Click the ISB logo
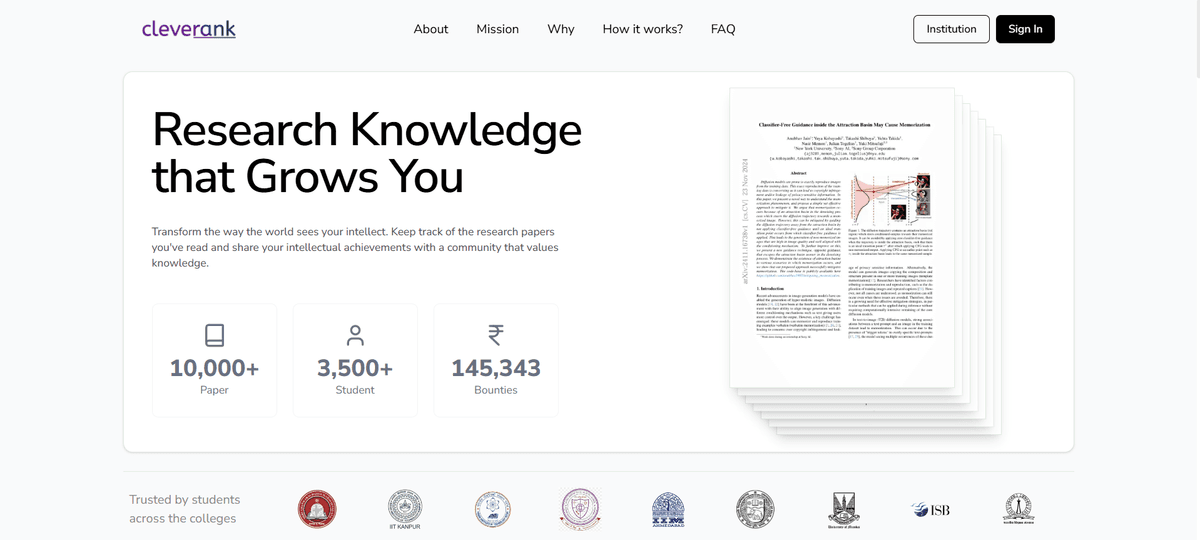 [930, 510]
